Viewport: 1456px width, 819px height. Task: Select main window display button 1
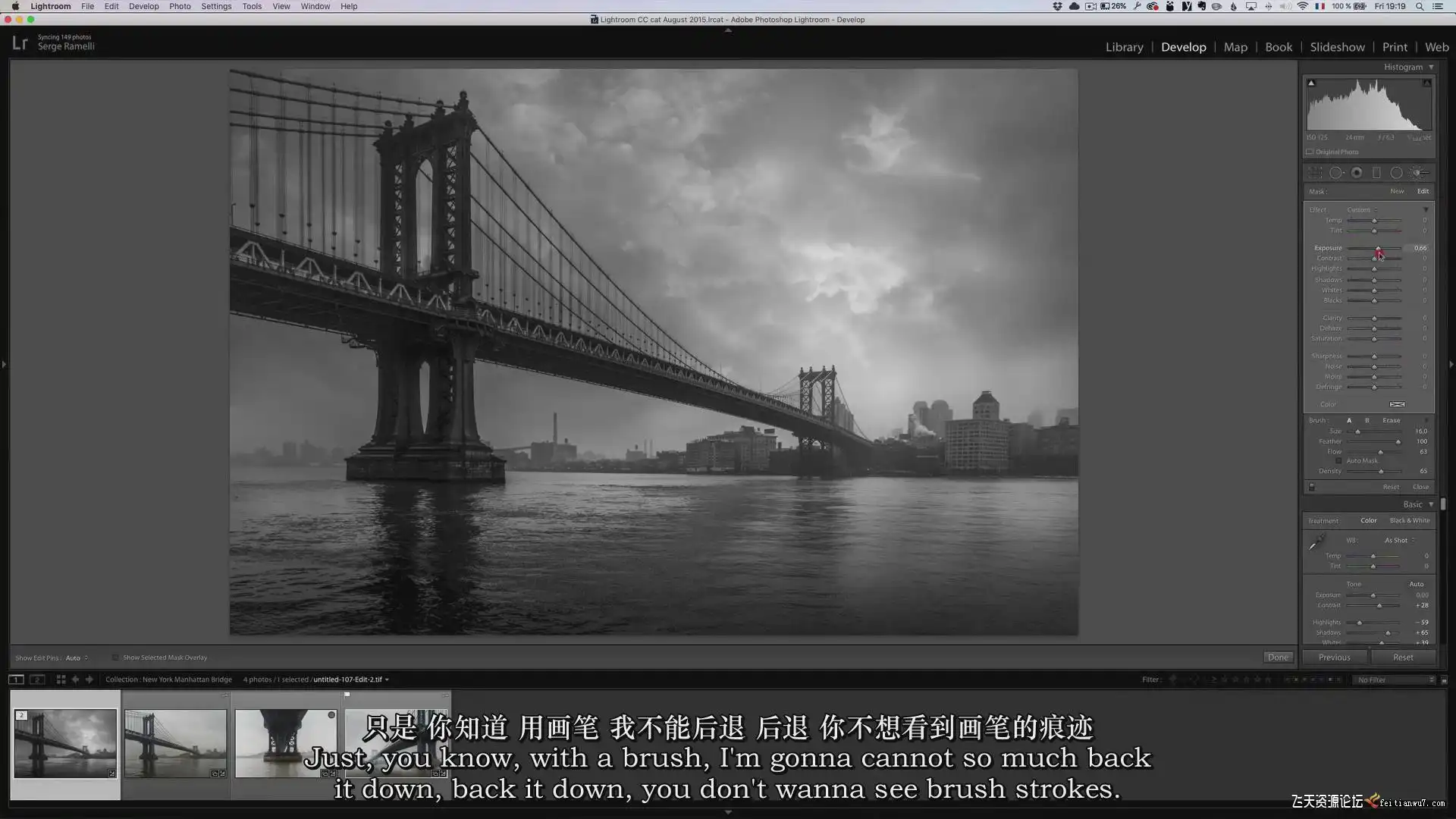coord(16,679)
